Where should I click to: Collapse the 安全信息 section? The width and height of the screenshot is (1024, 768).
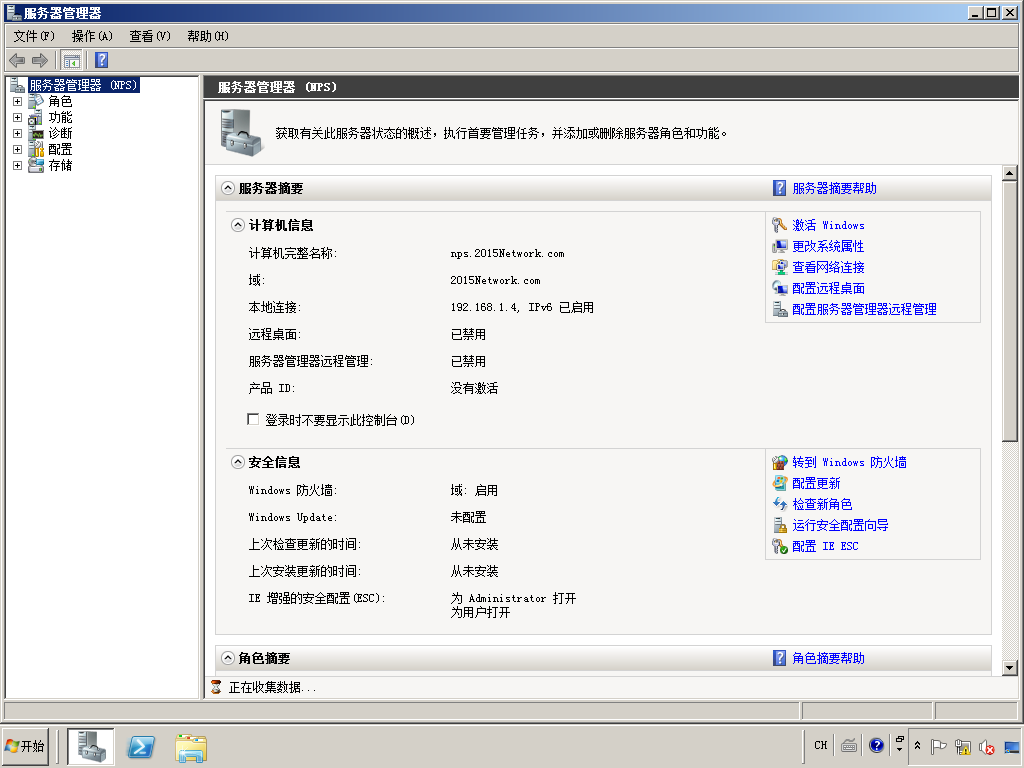tap(238, 462)
